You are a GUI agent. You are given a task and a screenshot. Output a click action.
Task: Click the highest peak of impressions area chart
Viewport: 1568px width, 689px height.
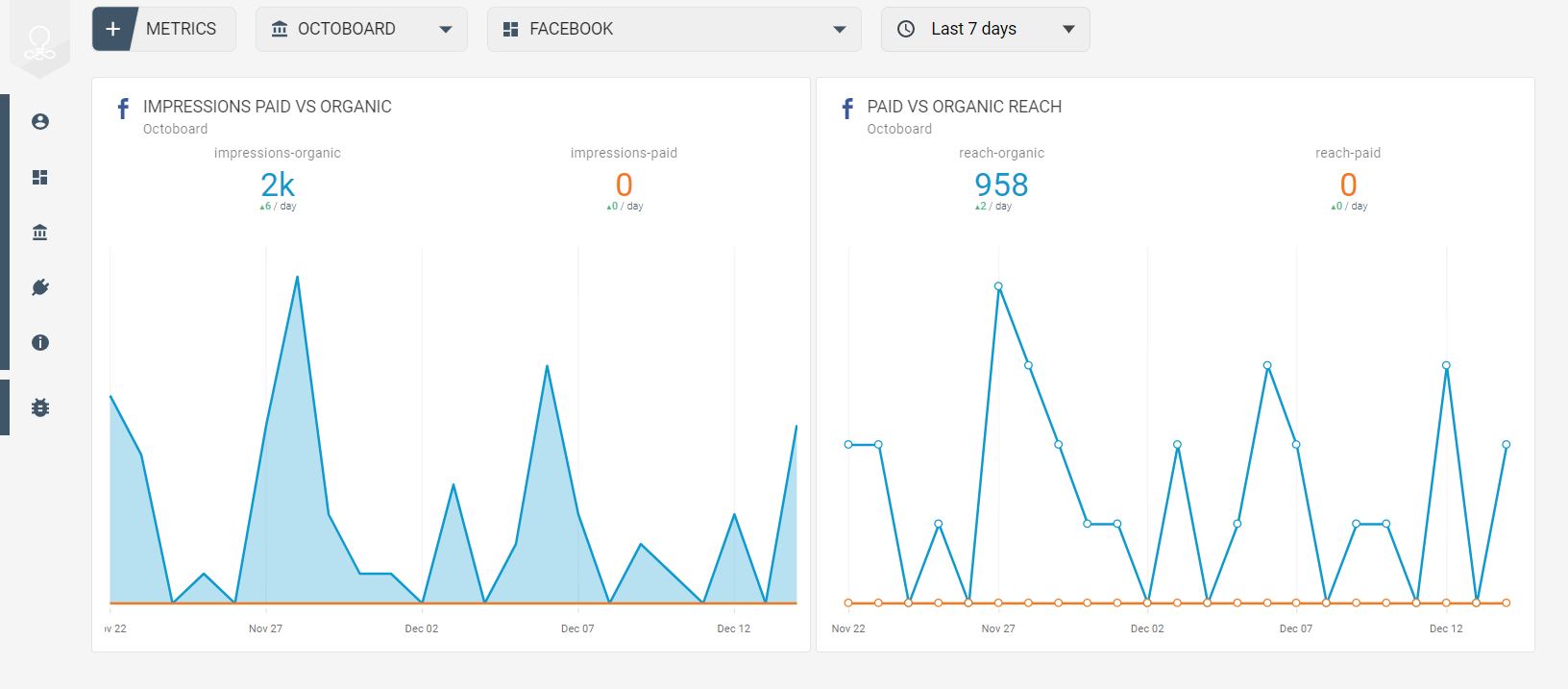[297, 277]
